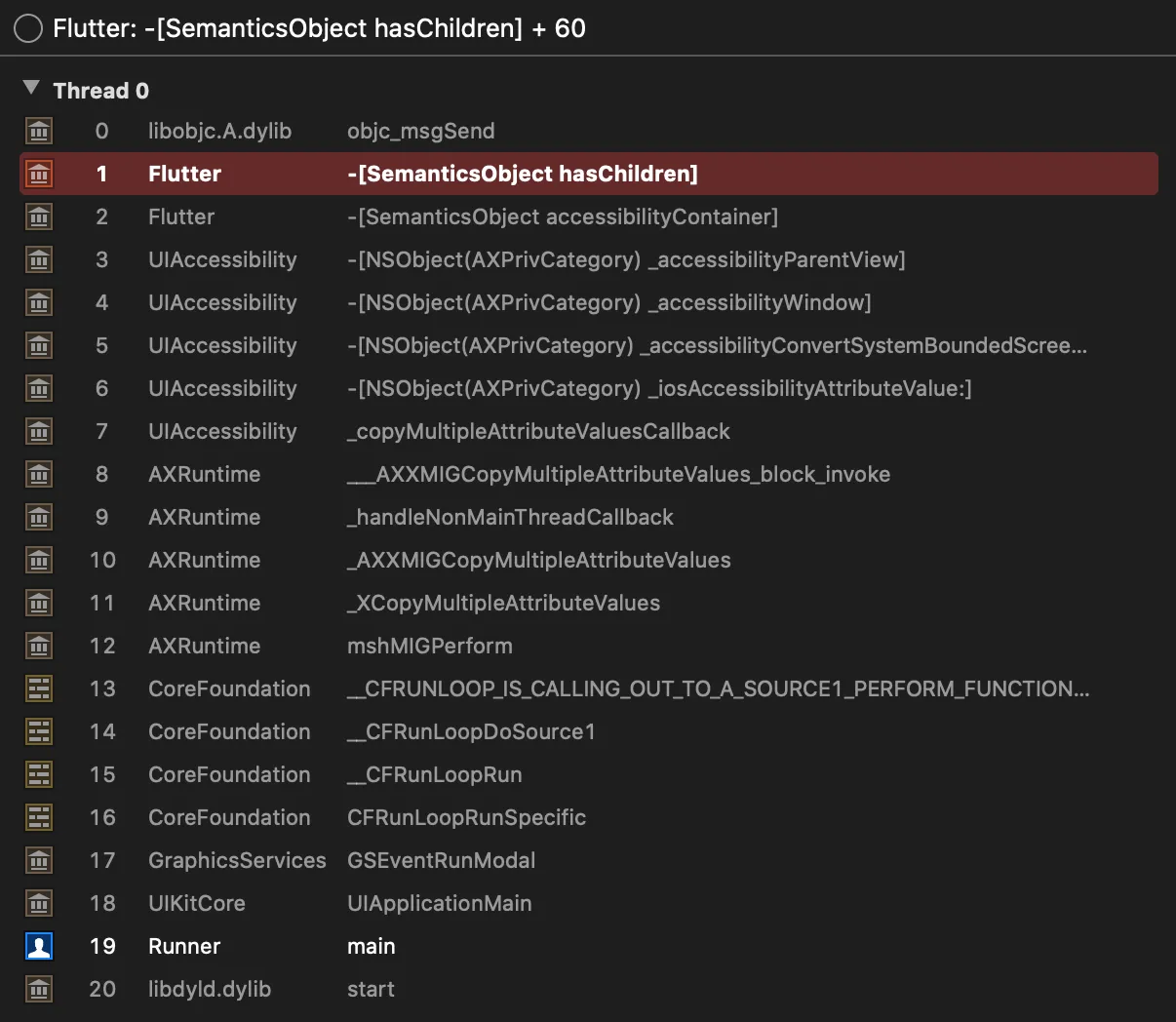Select highlighted -[SemanticsObject hasChildren] function

[x=523, y=175]
